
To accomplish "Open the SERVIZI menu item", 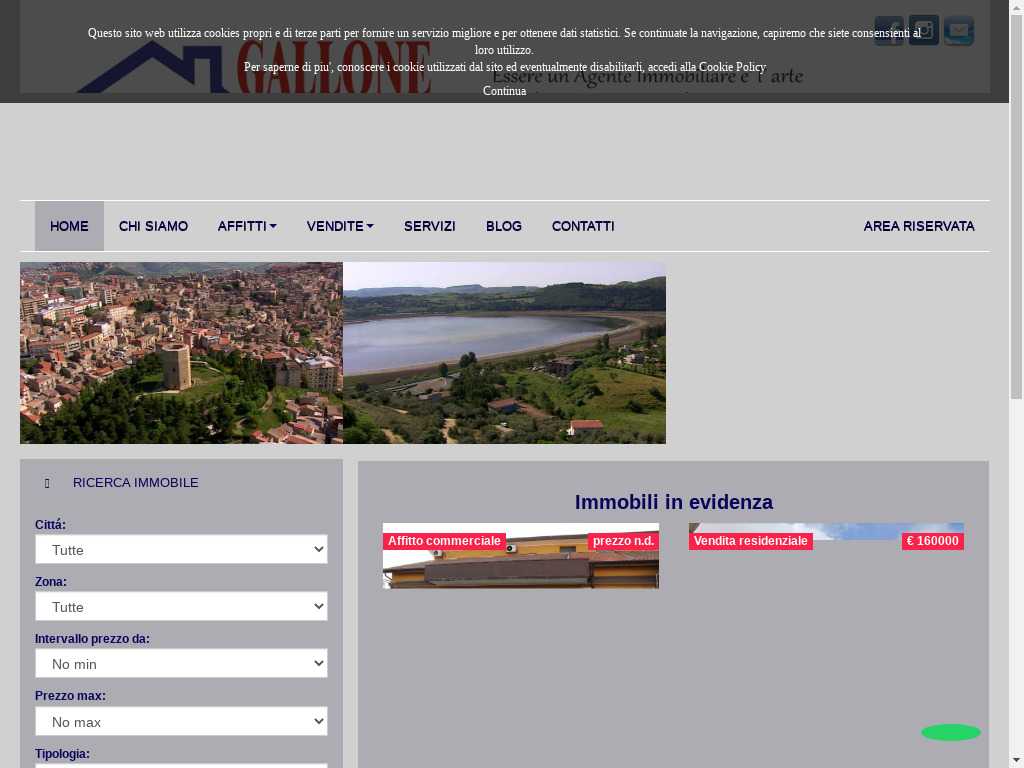I will click(x=430, y=226).
